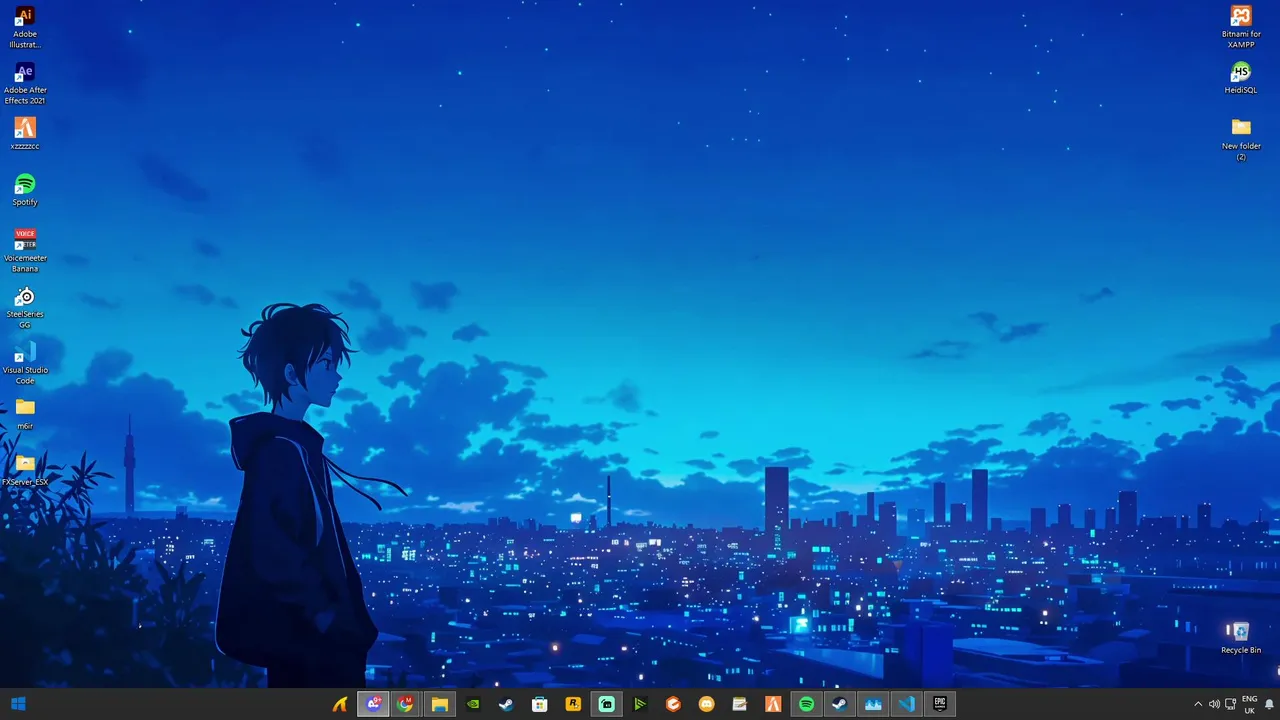This screenshot has width=1280, height=720.
Task: Open the network status tray icon
Action: tap(1230, 704)
